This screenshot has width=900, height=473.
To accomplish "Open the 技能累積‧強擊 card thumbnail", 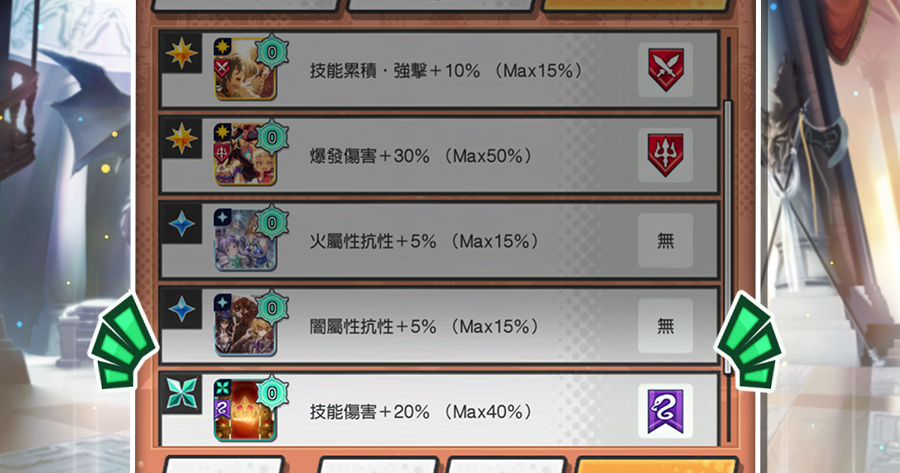I will (245, 69).
